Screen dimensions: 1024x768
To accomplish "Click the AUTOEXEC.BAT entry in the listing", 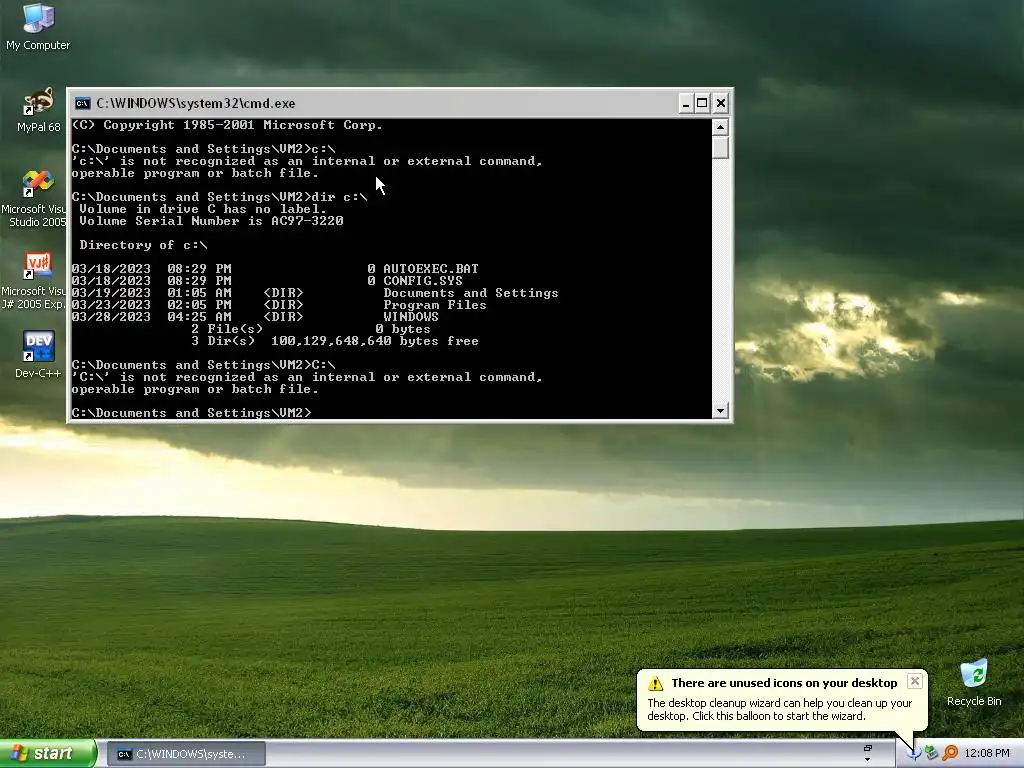I will [430, 268].
